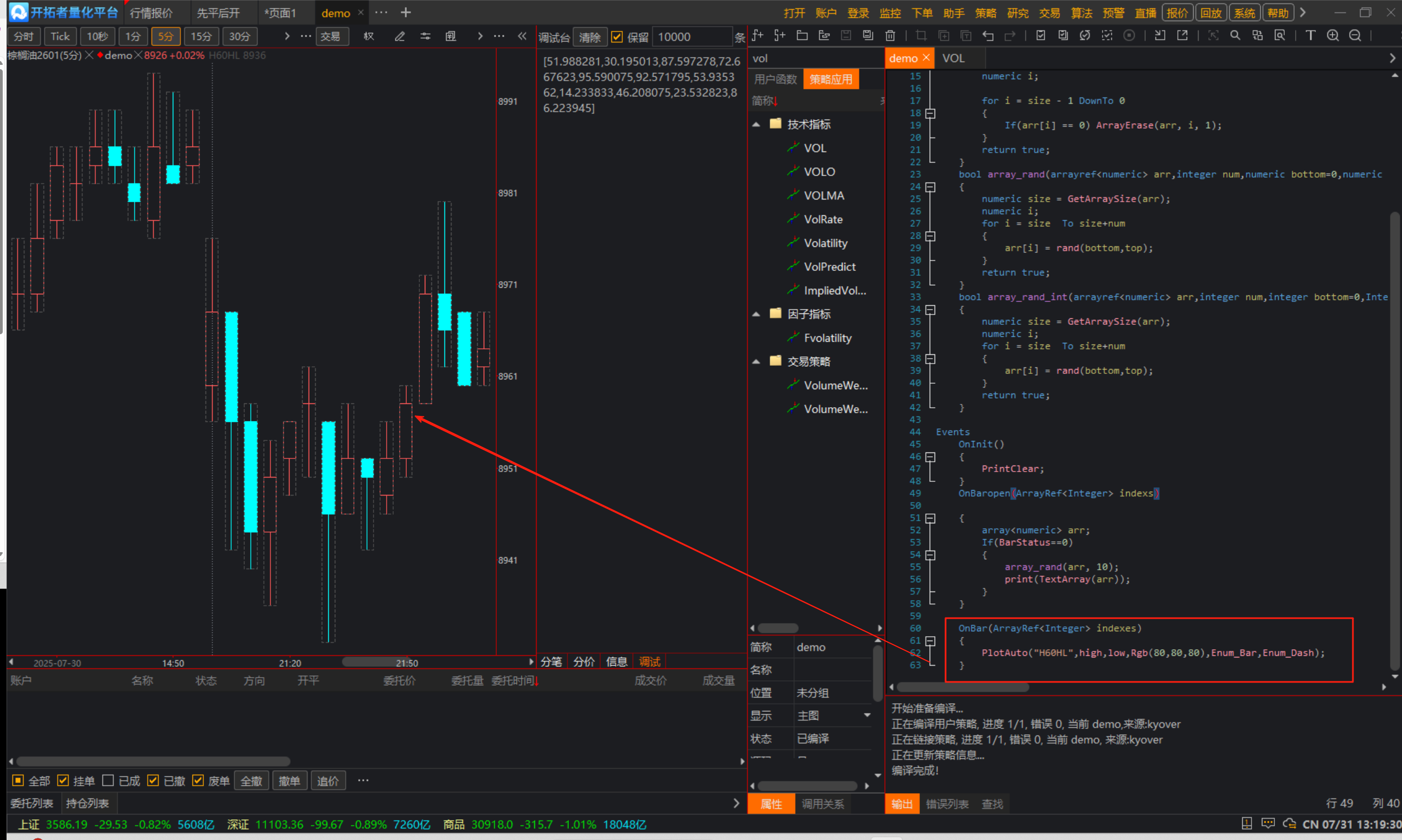Open the 策略 menu

click(986, 13)
